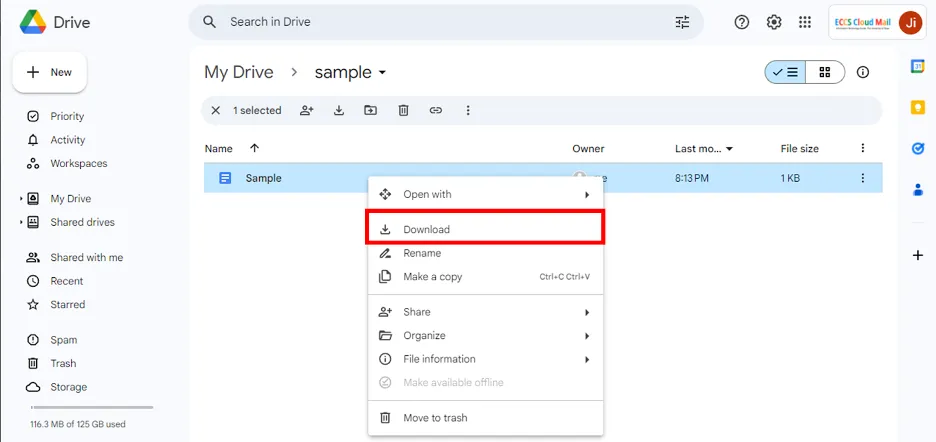
Task: Open the help question mark icon
Action: [x=742, y=22]
